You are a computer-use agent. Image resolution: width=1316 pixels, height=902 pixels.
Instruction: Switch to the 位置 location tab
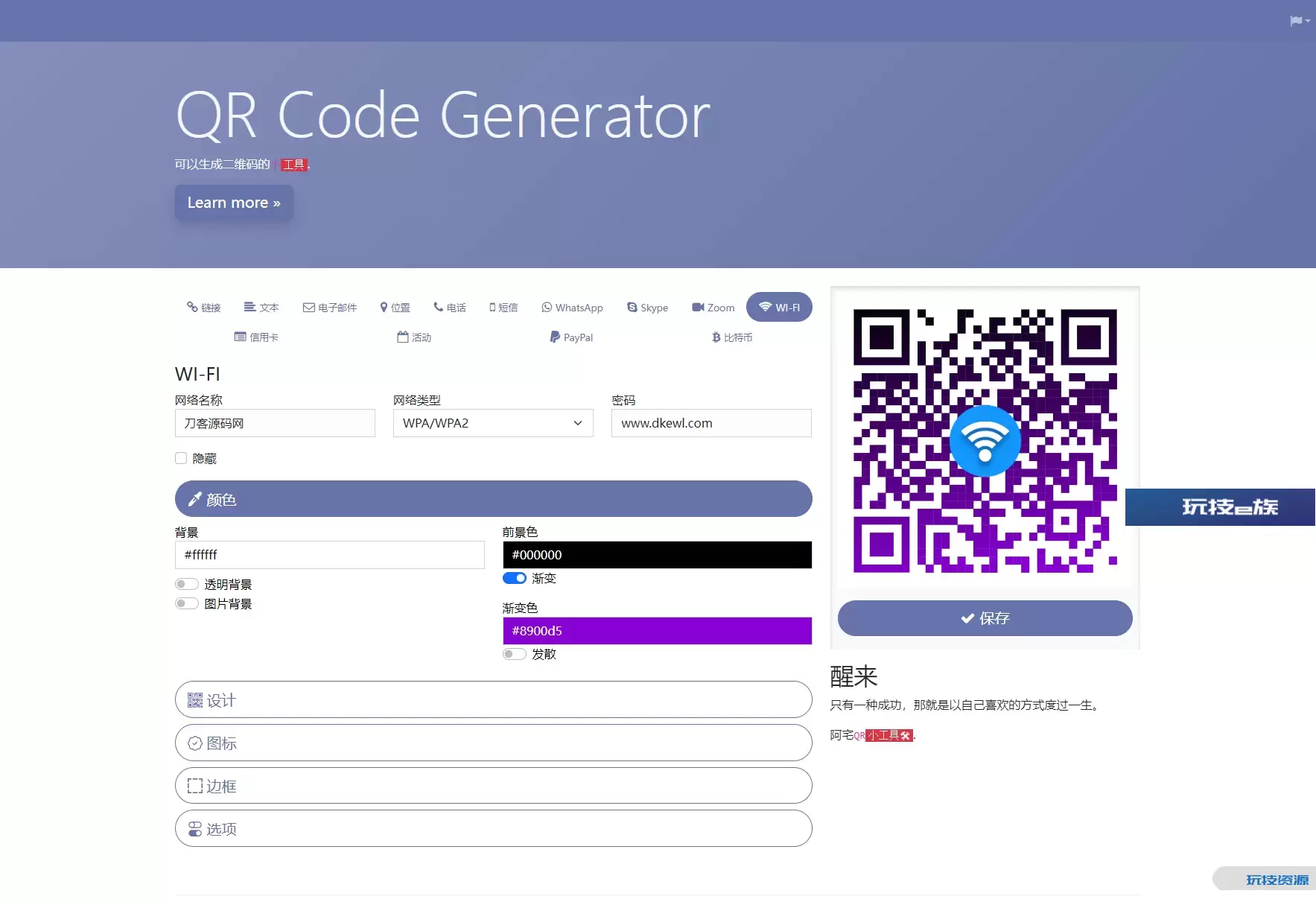395,307
